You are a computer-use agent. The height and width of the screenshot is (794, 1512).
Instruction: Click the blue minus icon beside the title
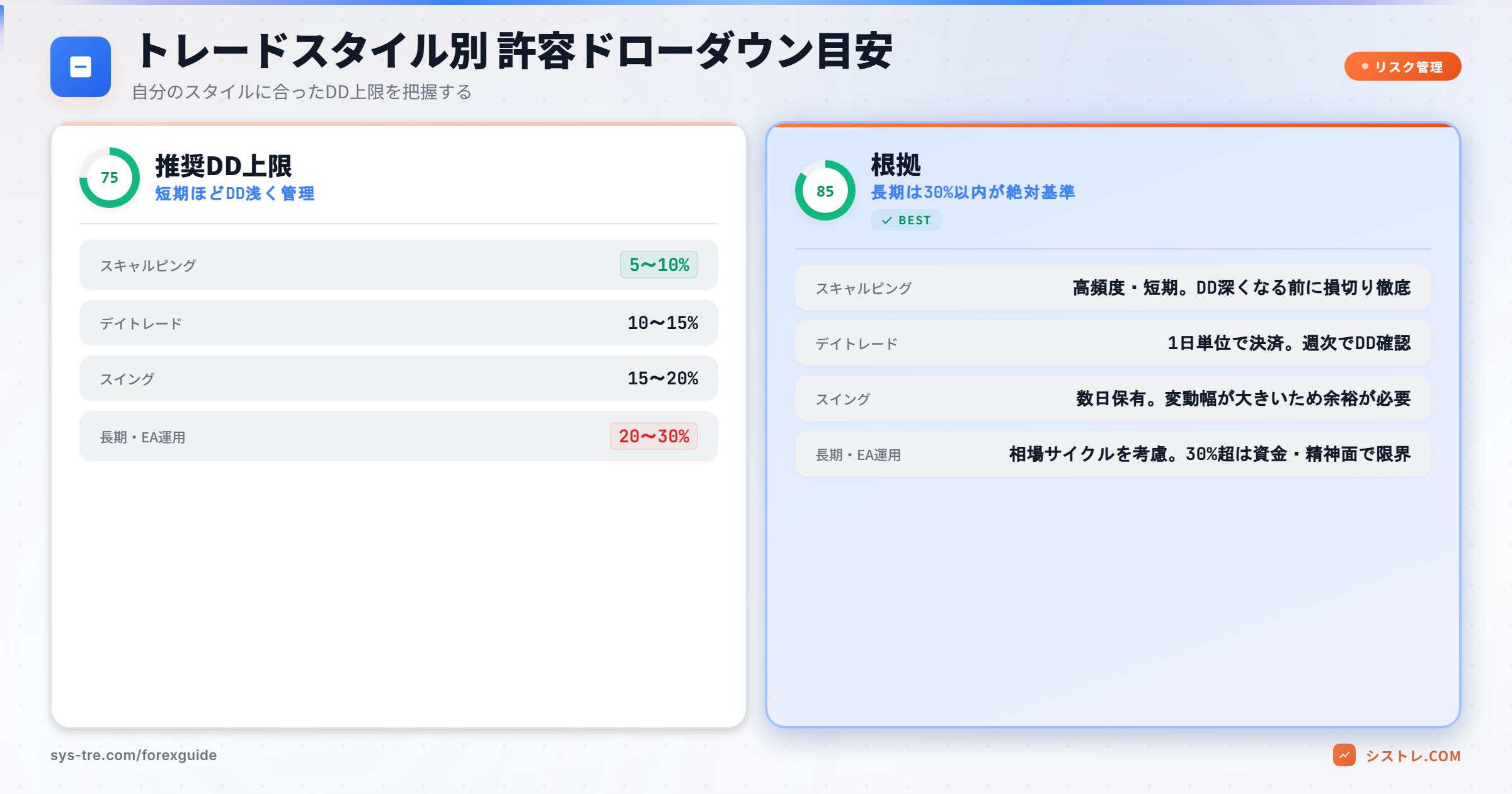click(81, 67)
